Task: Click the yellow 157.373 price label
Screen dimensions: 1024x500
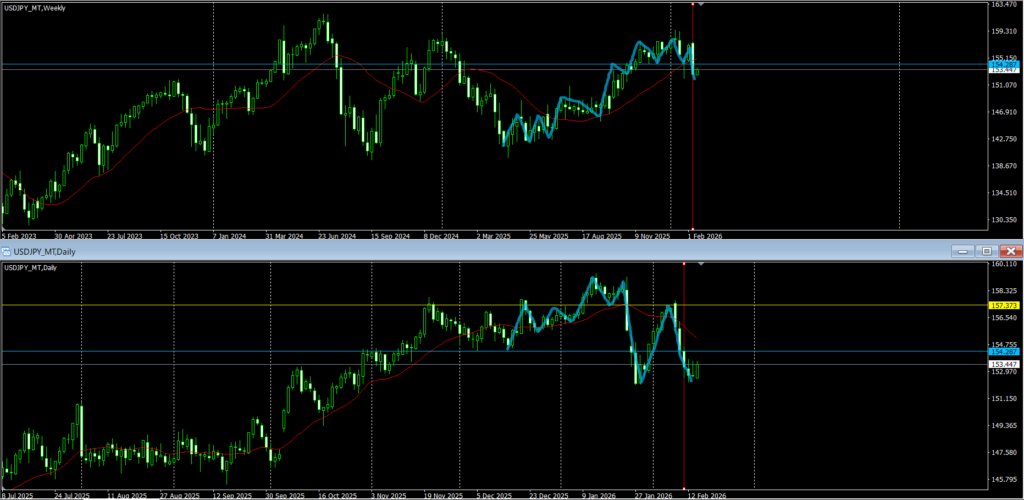Action: [x=1002, y=305]
